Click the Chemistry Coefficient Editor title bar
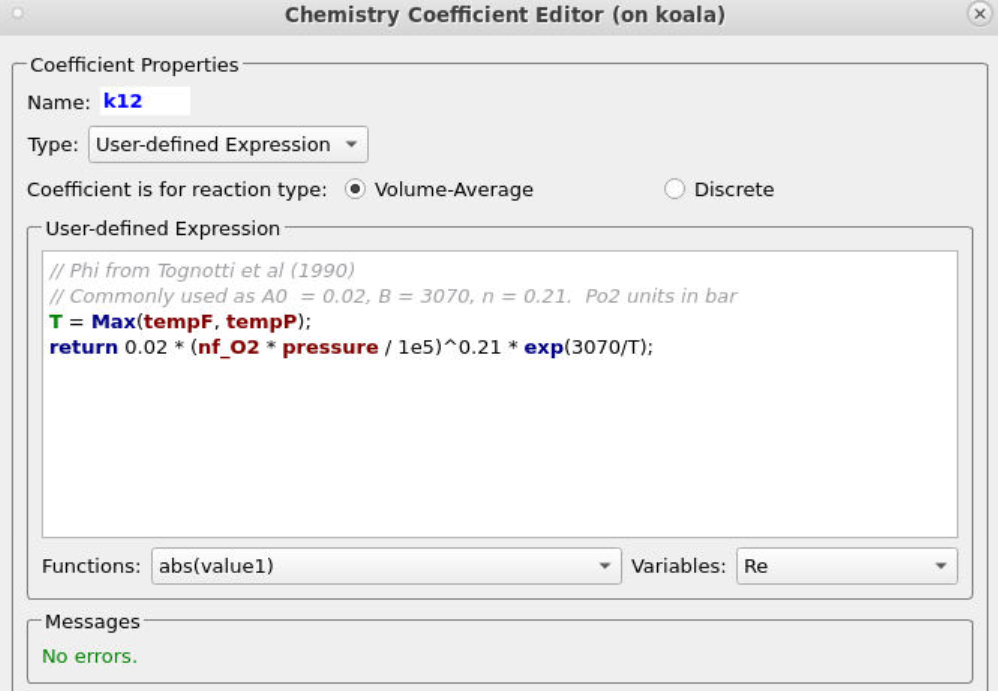Image resolution: width=998 pixels, height=691 pixels. pyautogui.click(x=504, y=15)
